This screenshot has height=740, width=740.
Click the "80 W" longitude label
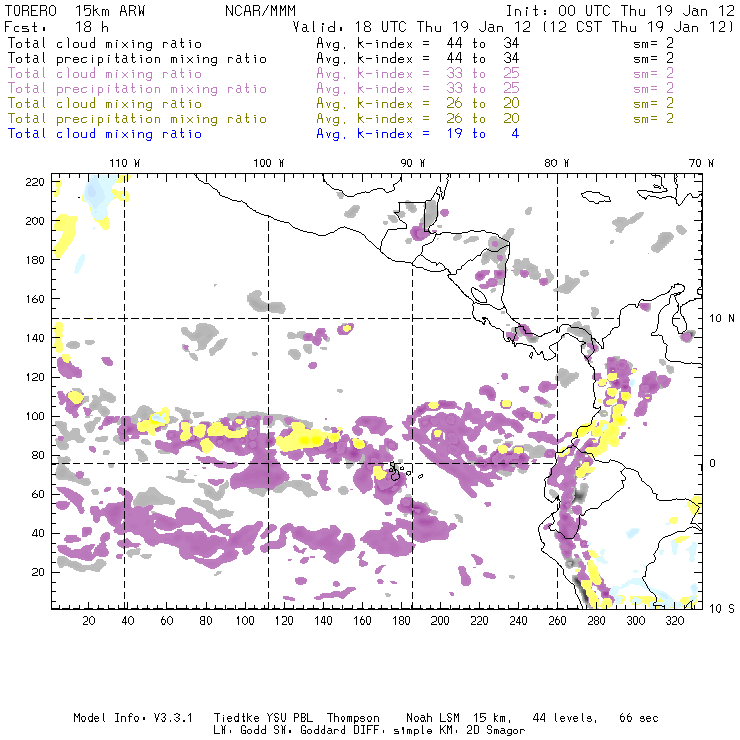pos(556,163)
